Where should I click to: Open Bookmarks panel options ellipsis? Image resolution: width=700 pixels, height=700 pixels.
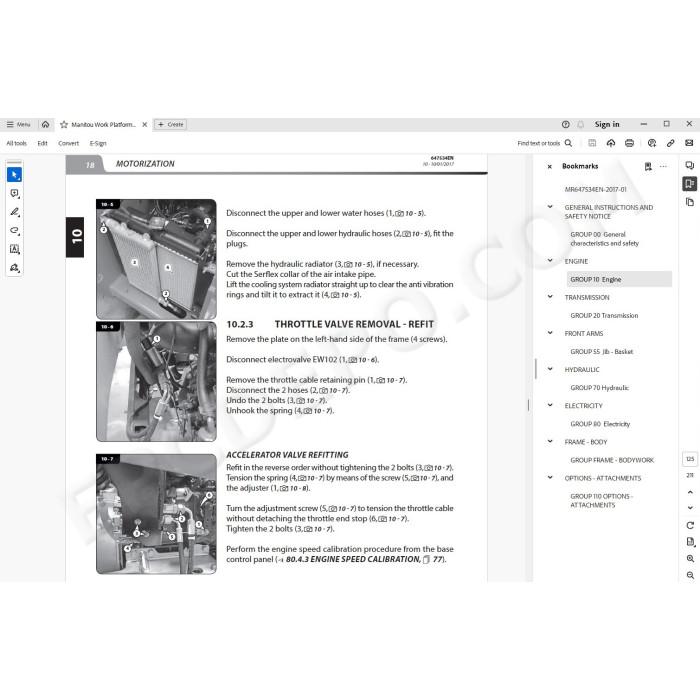point(663,167)
